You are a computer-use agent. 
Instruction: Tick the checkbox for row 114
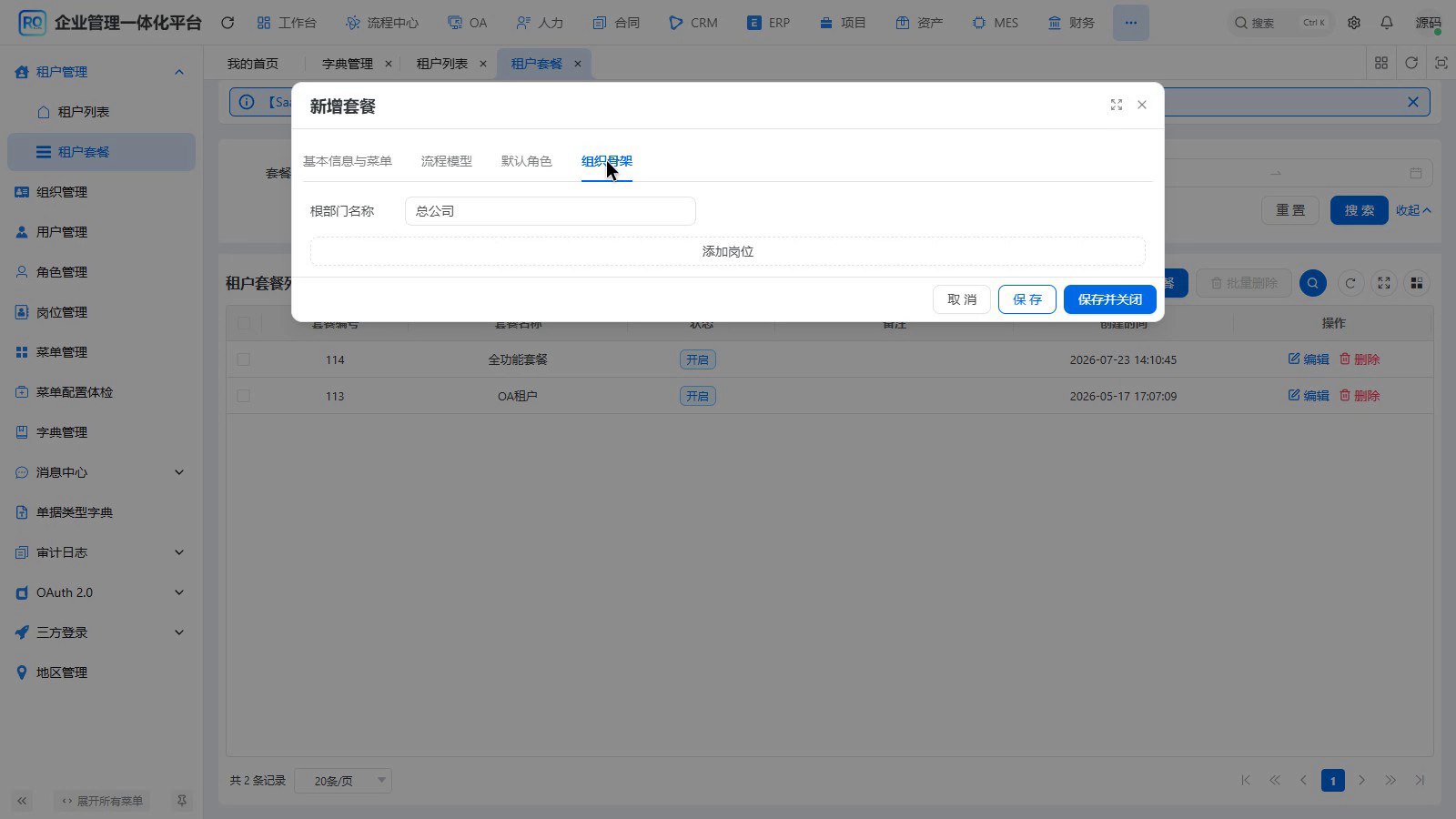(x=244, y=359)
